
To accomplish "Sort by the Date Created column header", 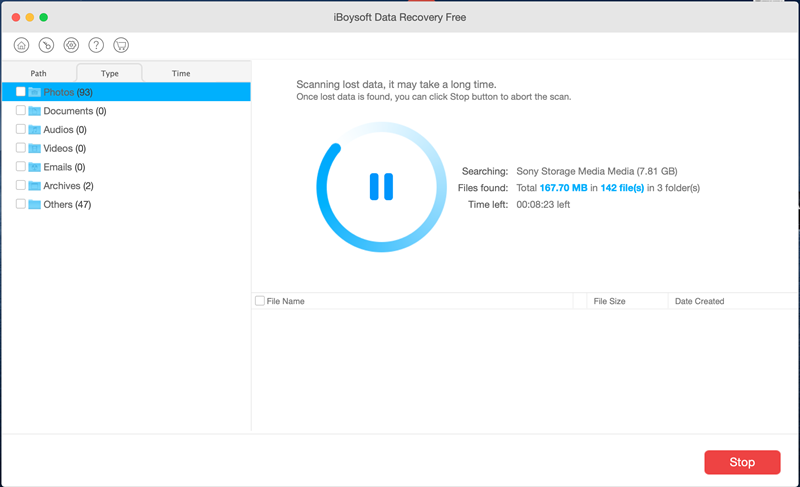I will coord(734,301).
